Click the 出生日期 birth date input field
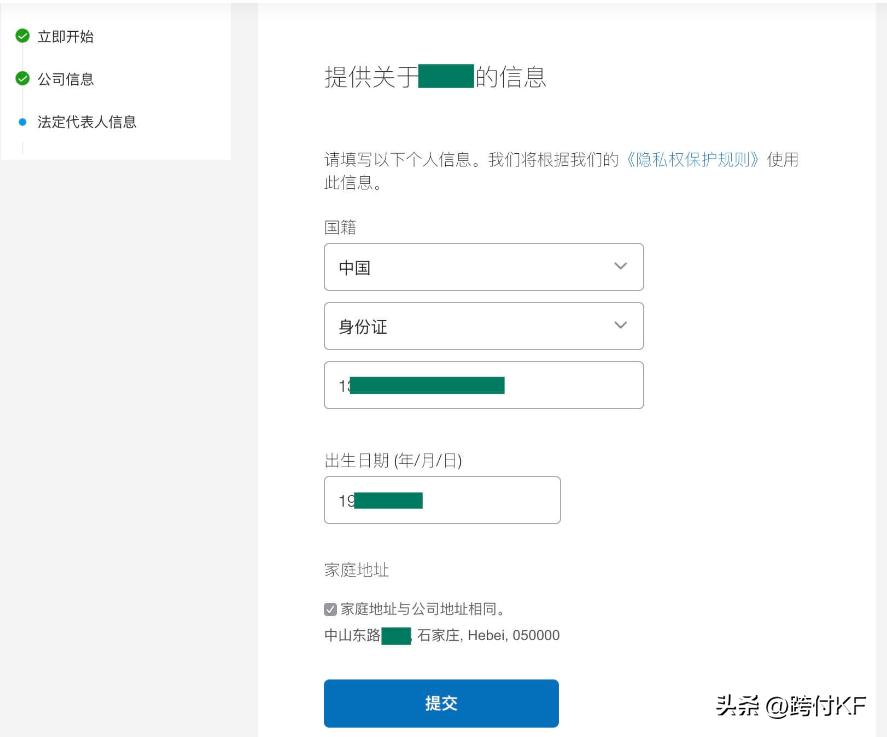Viewport: 887px width, 737px height. [x=441, y=500]
